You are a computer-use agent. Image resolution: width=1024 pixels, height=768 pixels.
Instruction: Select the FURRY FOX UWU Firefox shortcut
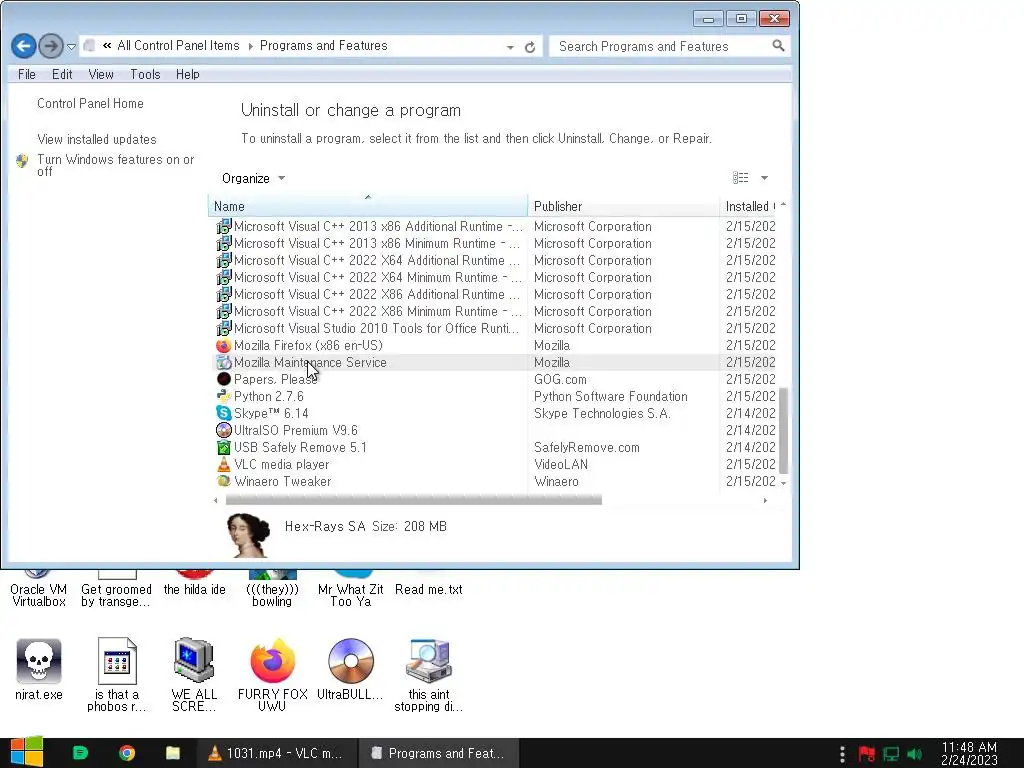(x=272, y=675)
